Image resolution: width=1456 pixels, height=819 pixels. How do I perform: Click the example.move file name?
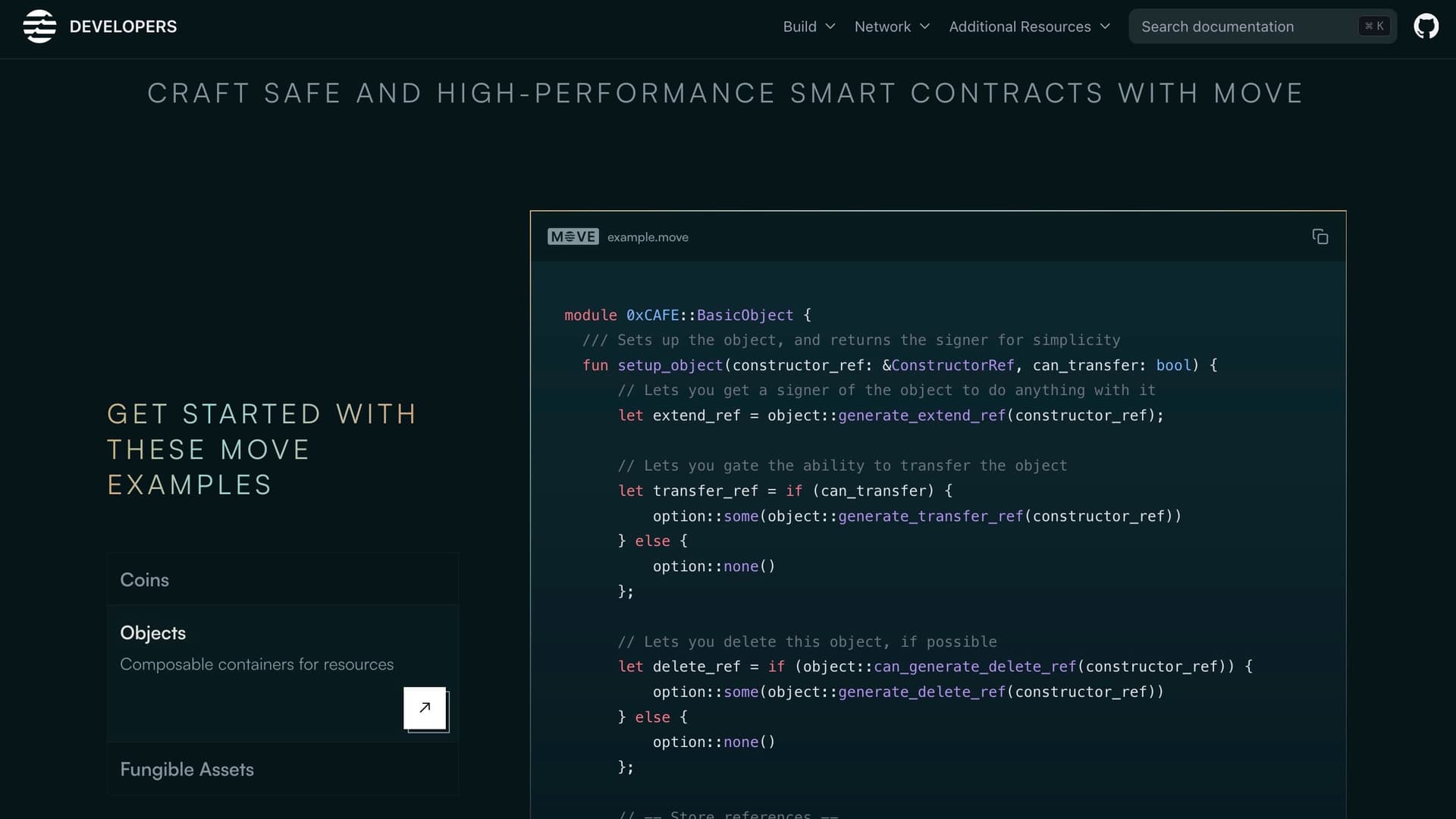click(x=648, y=237)
